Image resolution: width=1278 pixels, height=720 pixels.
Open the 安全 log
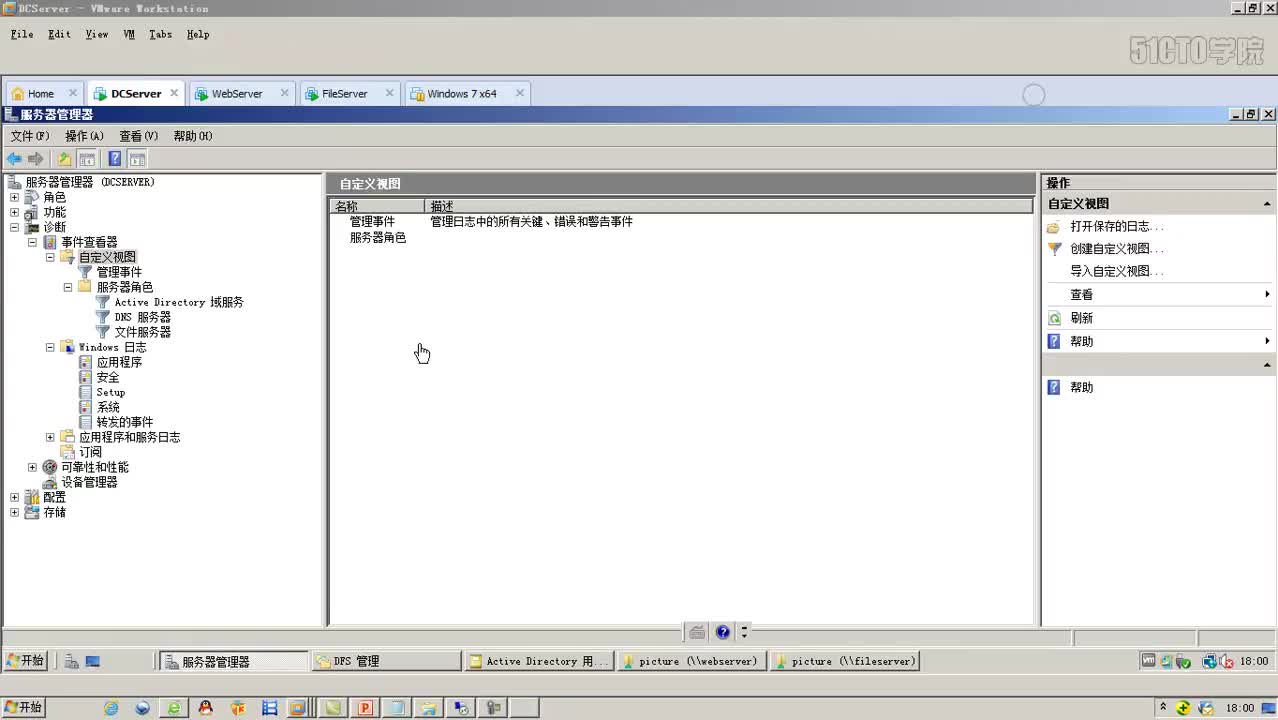[x=108, y=377]
